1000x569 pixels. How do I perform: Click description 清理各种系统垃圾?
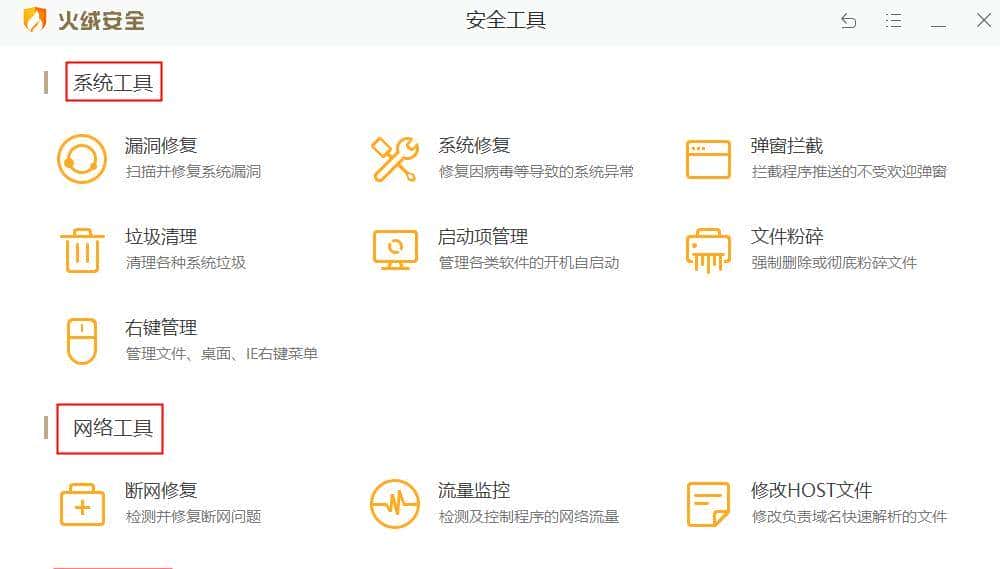point(186,263)
